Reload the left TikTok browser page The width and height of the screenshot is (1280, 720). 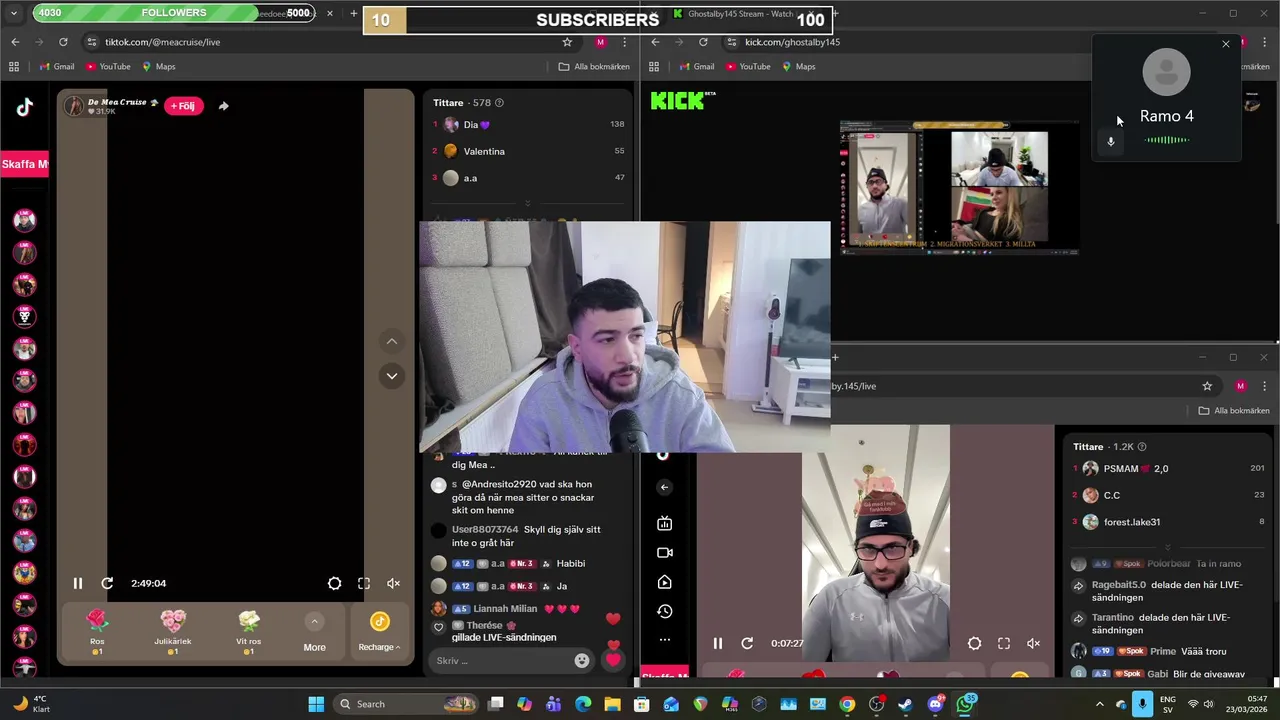(x=63, y=42)
